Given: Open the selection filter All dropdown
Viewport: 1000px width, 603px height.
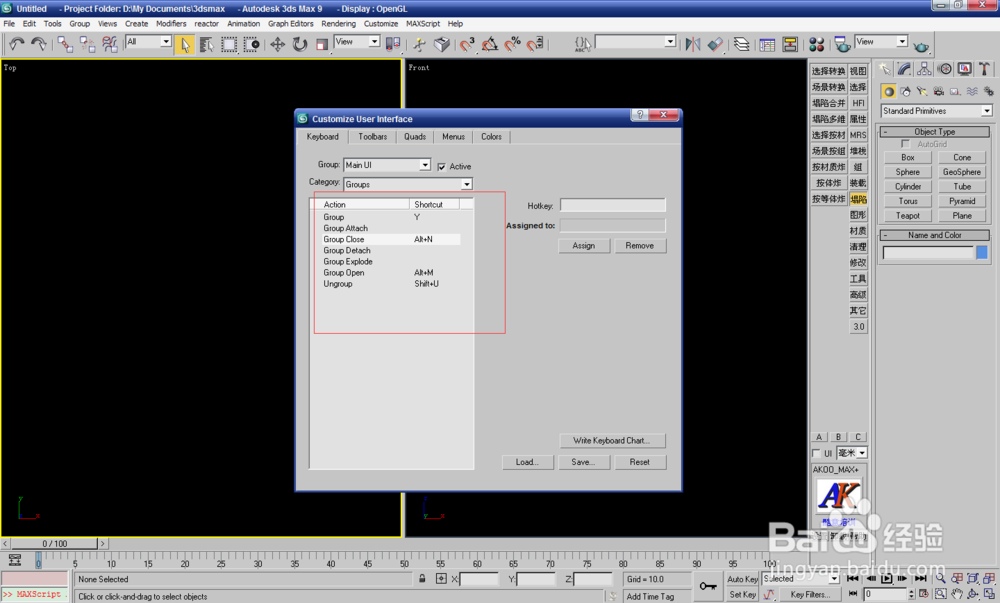Looking at the screenshot, I should pos(149,41).
